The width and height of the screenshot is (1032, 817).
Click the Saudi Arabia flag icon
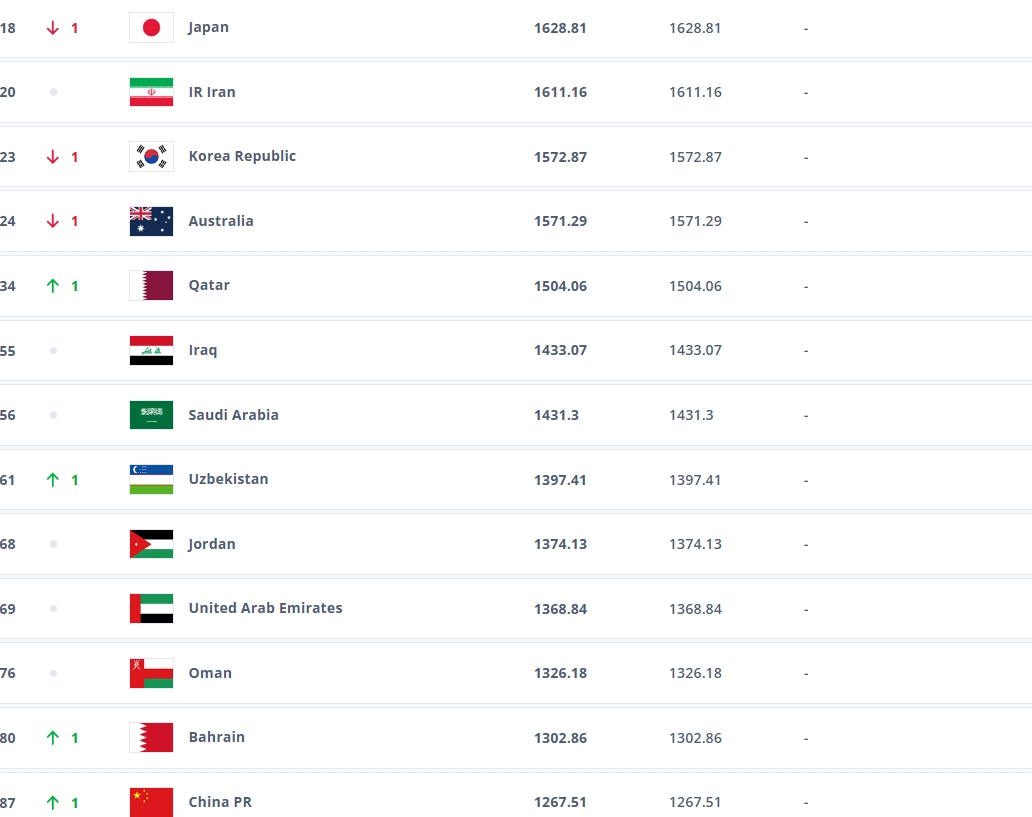click(x=151, y=415)
